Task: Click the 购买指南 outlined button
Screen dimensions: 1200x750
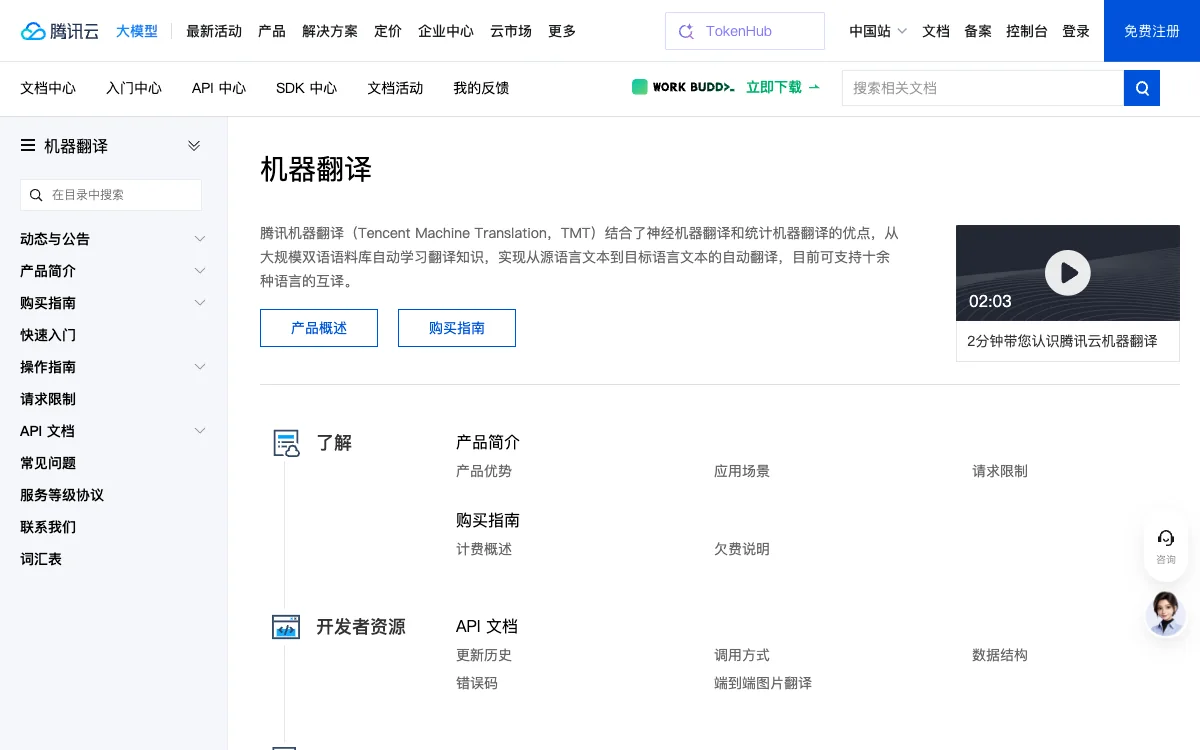Action: coord(457,328)
